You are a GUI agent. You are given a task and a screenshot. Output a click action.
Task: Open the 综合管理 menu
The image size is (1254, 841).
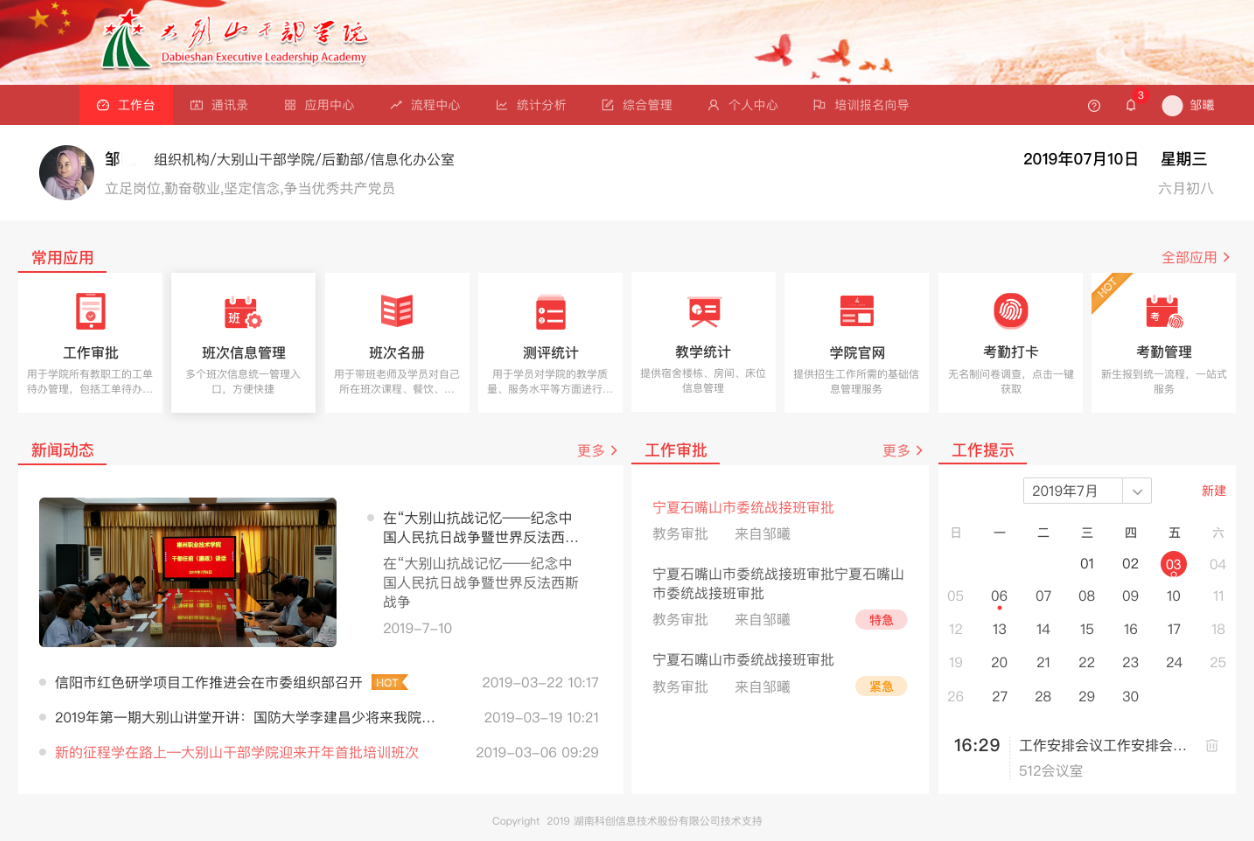(x=637, y=105)
